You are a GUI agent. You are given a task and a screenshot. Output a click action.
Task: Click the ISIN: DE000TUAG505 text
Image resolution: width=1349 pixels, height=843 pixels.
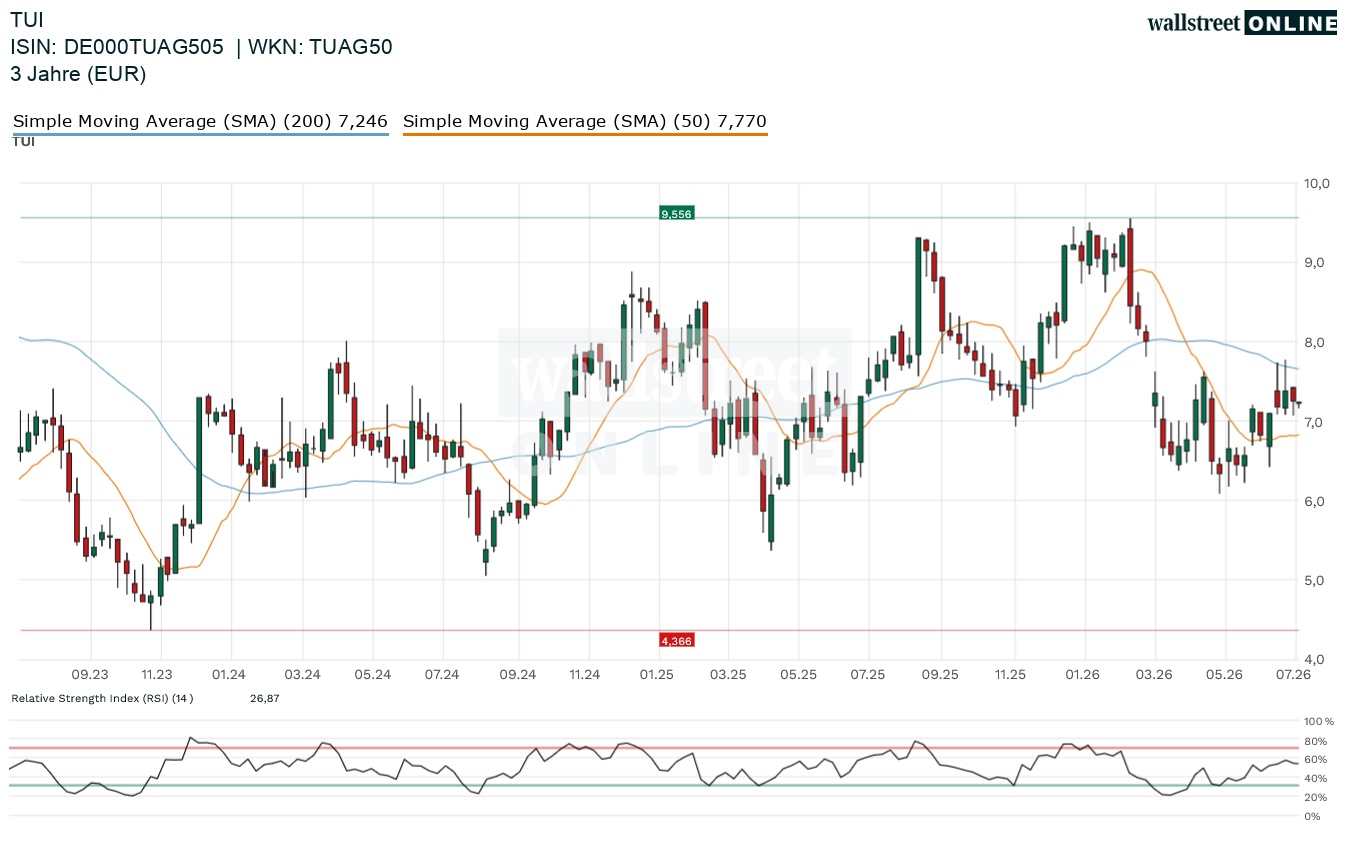[x=117, y=47]
